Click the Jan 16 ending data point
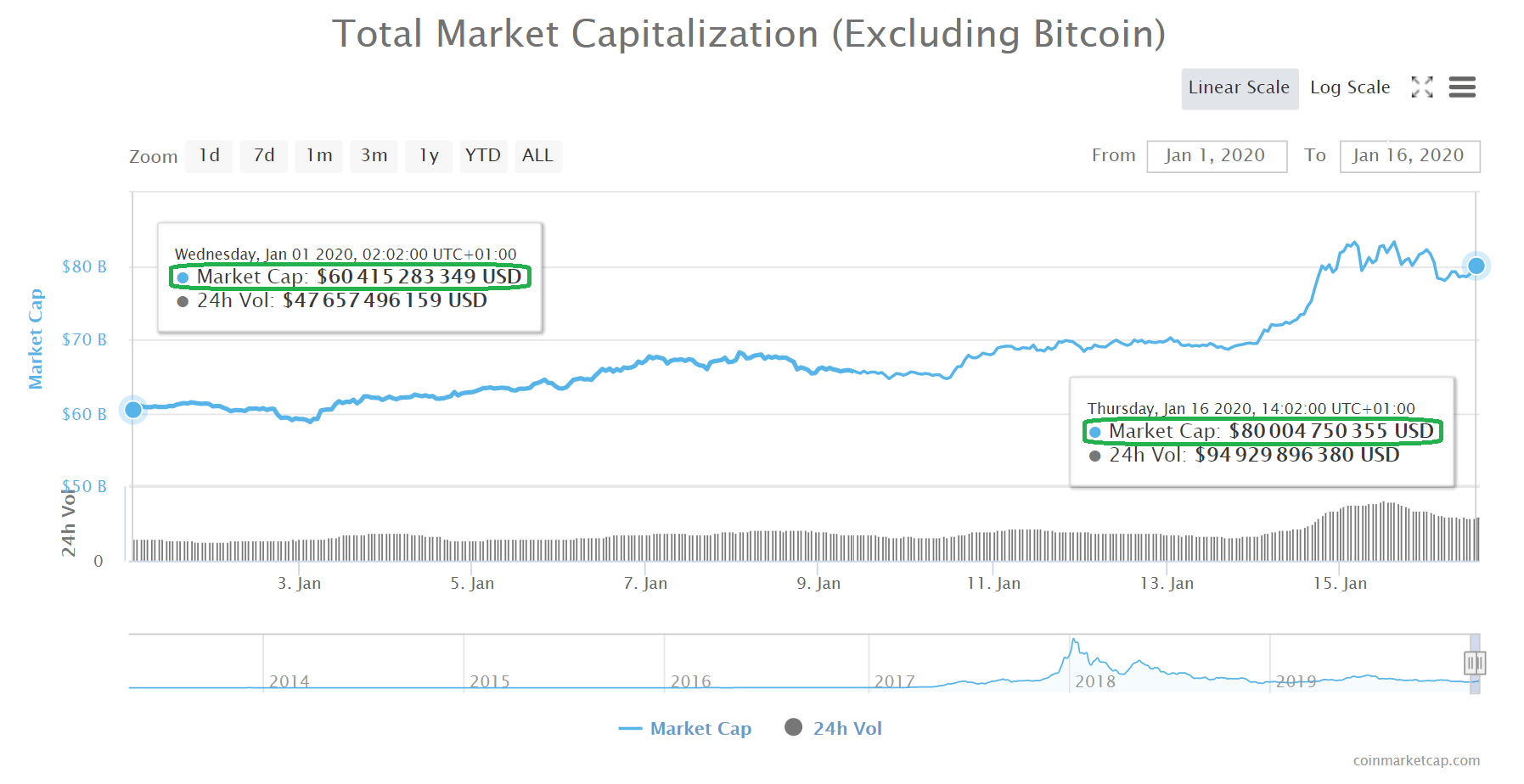1524x784 pixels. 1476,266
